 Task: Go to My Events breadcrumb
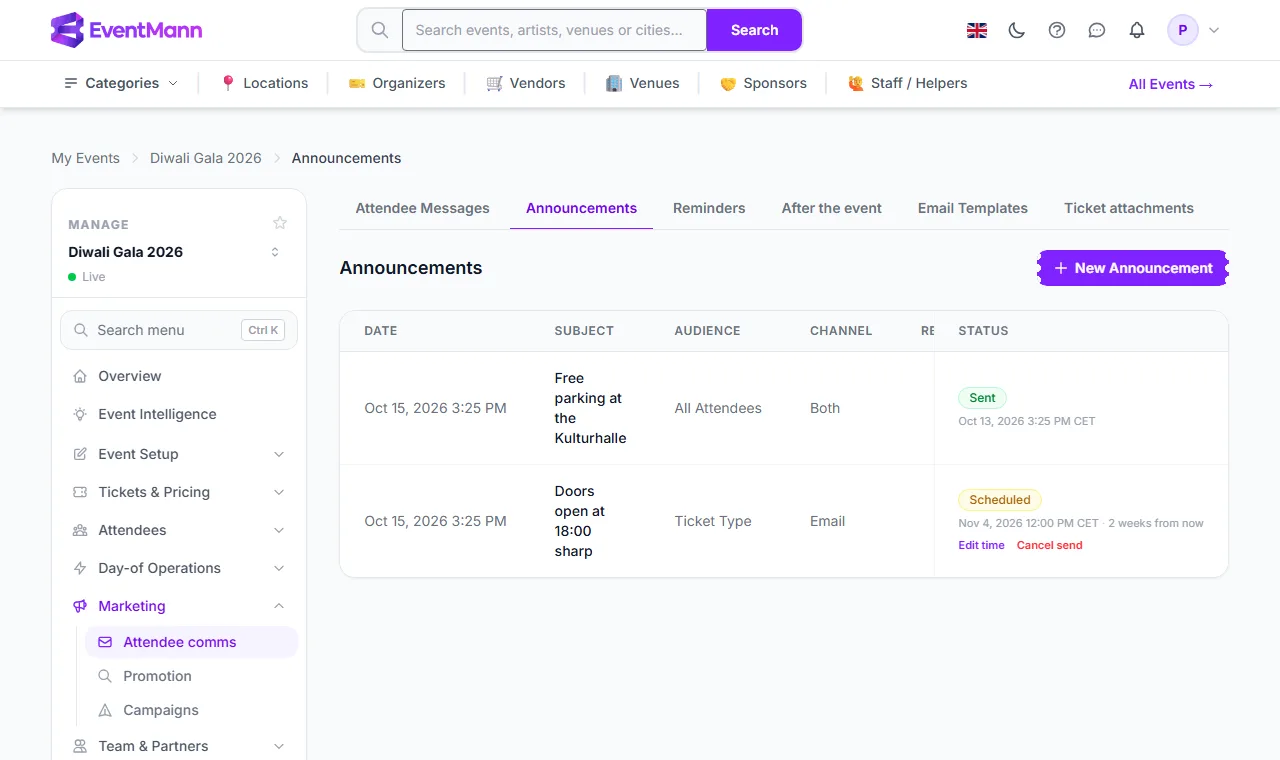point(86,158)
